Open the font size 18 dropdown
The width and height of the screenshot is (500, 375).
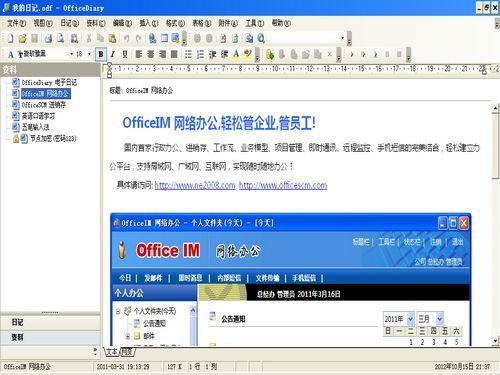point(89,54)
